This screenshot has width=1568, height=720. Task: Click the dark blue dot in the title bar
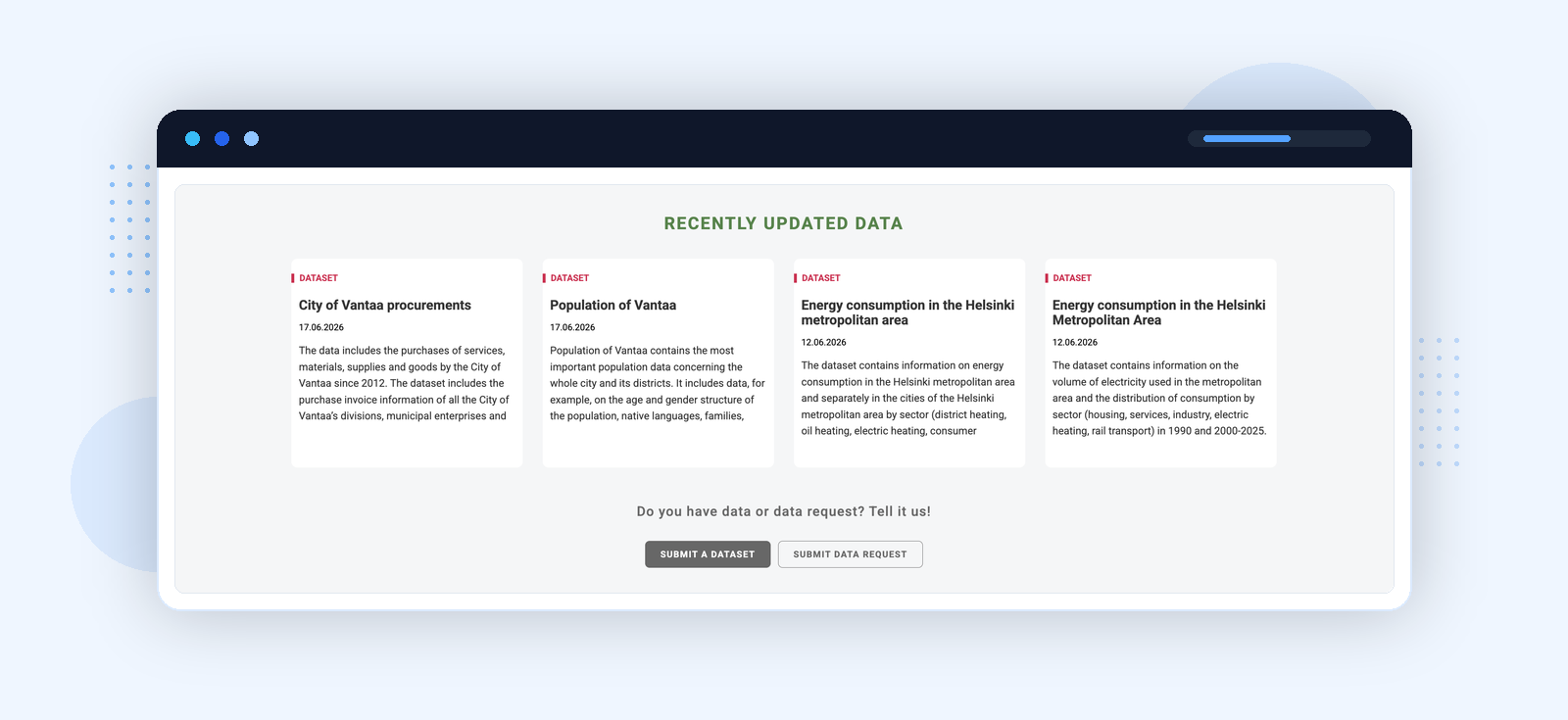pyautogui.click(x=222, y=139)
